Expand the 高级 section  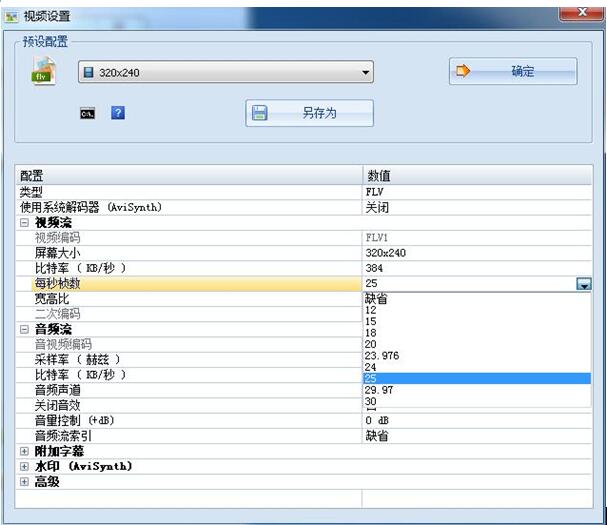point(24,481)
